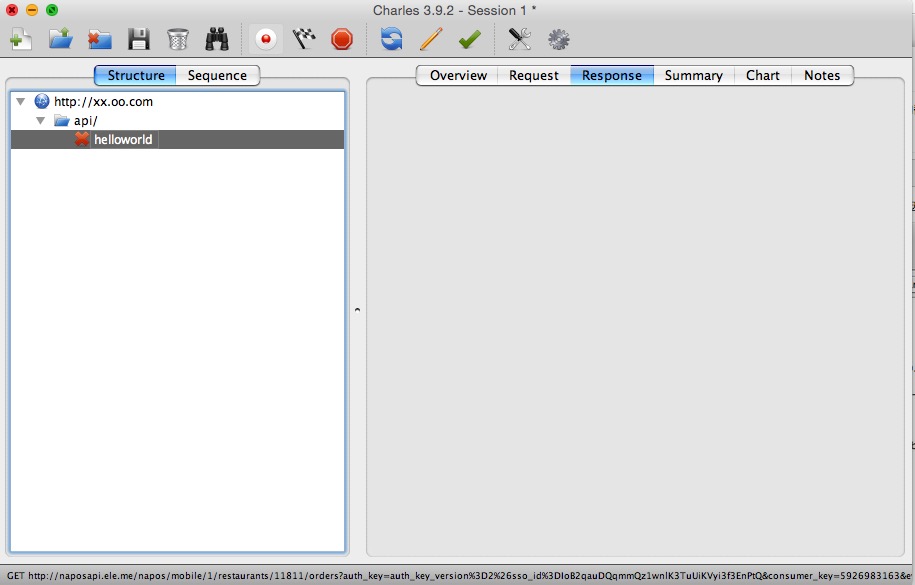Click the GET naposapi.ele.me status bar text
The height and width of the screenshot is (585, 915).
coord(458,576)
